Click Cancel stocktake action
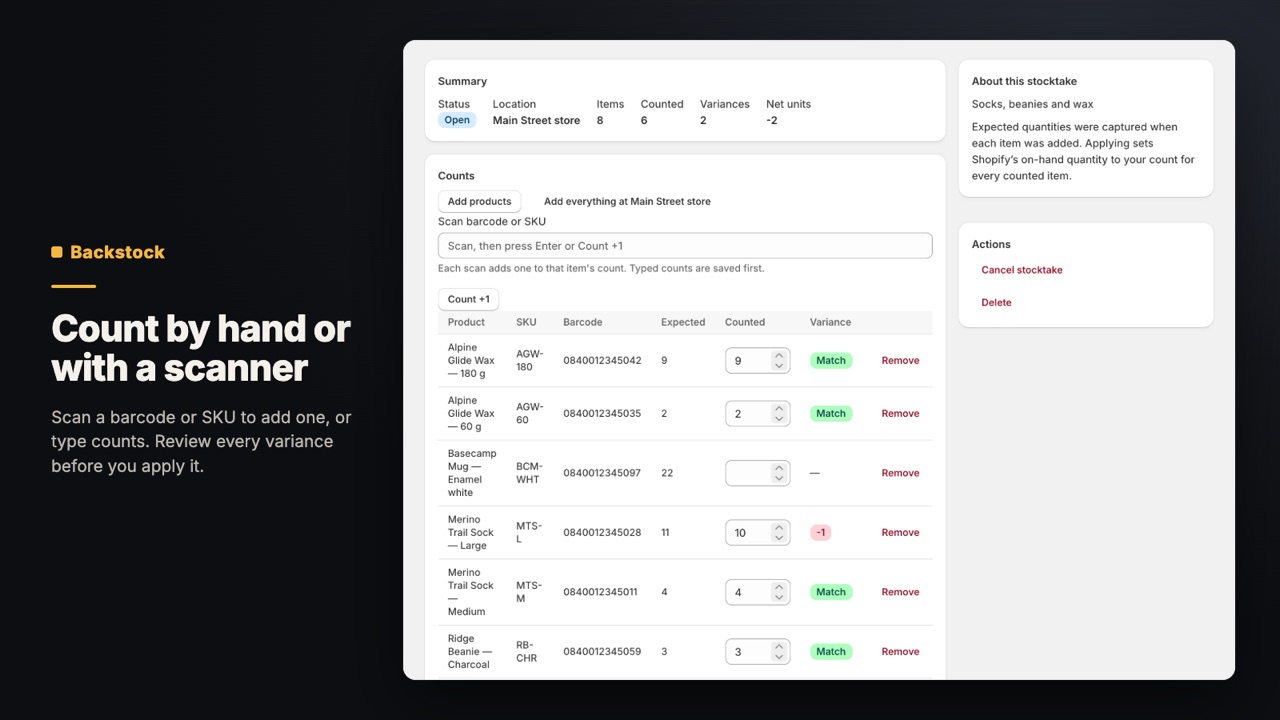 [x=1021, y=270]
